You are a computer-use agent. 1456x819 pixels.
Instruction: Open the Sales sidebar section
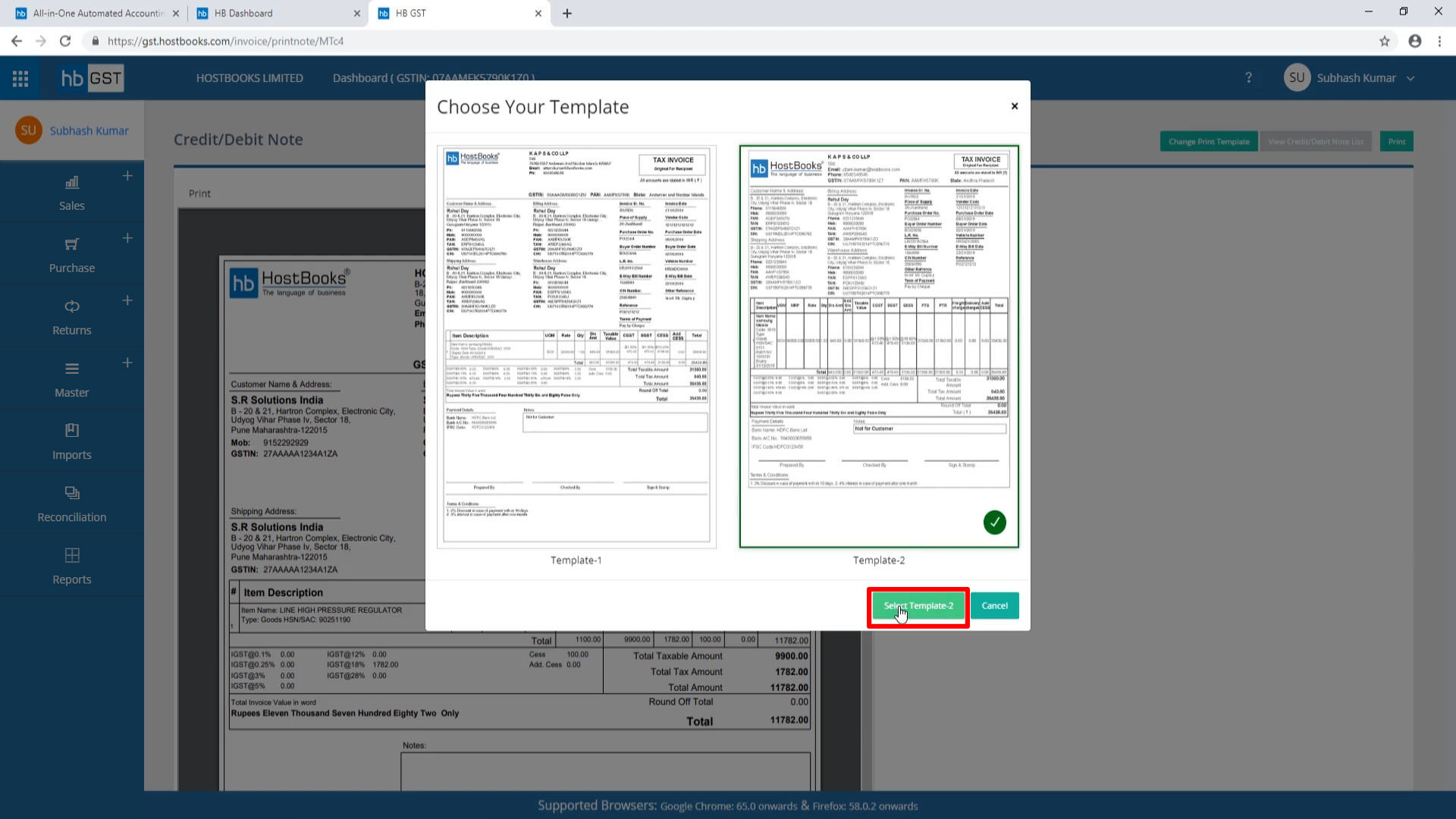click(72, 193)
